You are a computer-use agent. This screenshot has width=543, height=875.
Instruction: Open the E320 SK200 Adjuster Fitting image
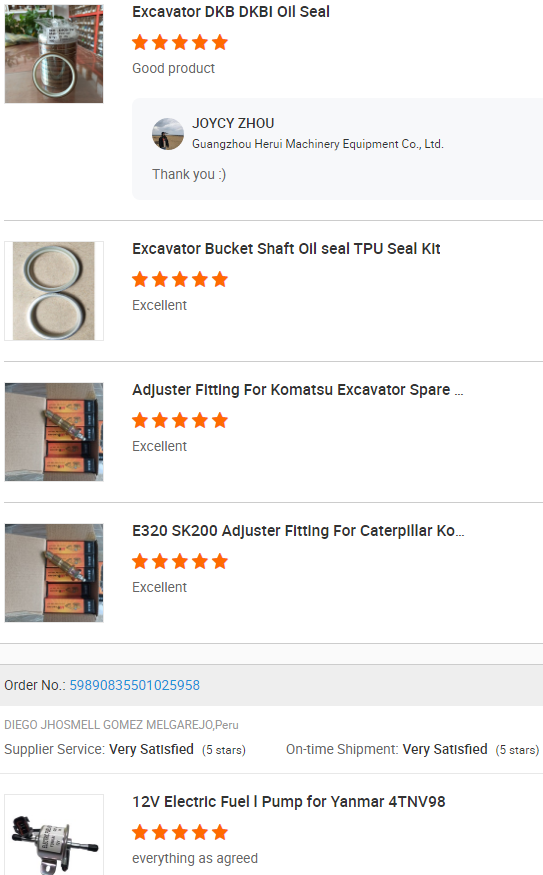click(54, 573)
